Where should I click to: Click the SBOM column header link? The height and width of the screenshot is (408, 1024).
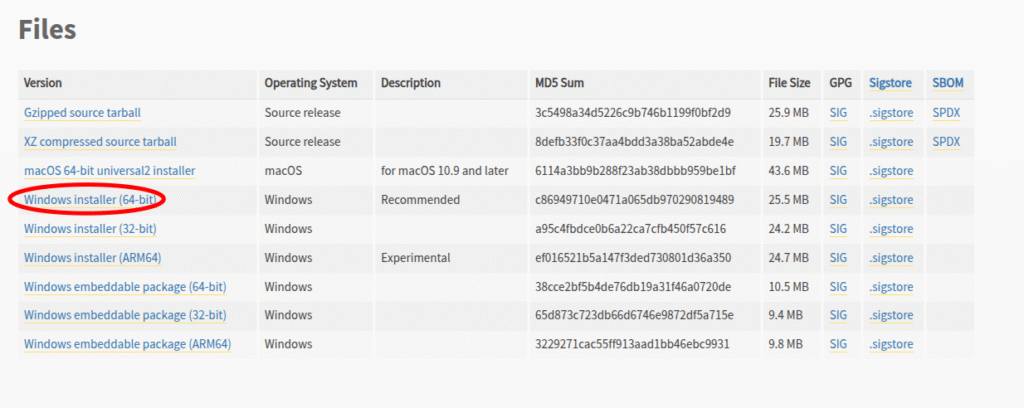point(948,83)
